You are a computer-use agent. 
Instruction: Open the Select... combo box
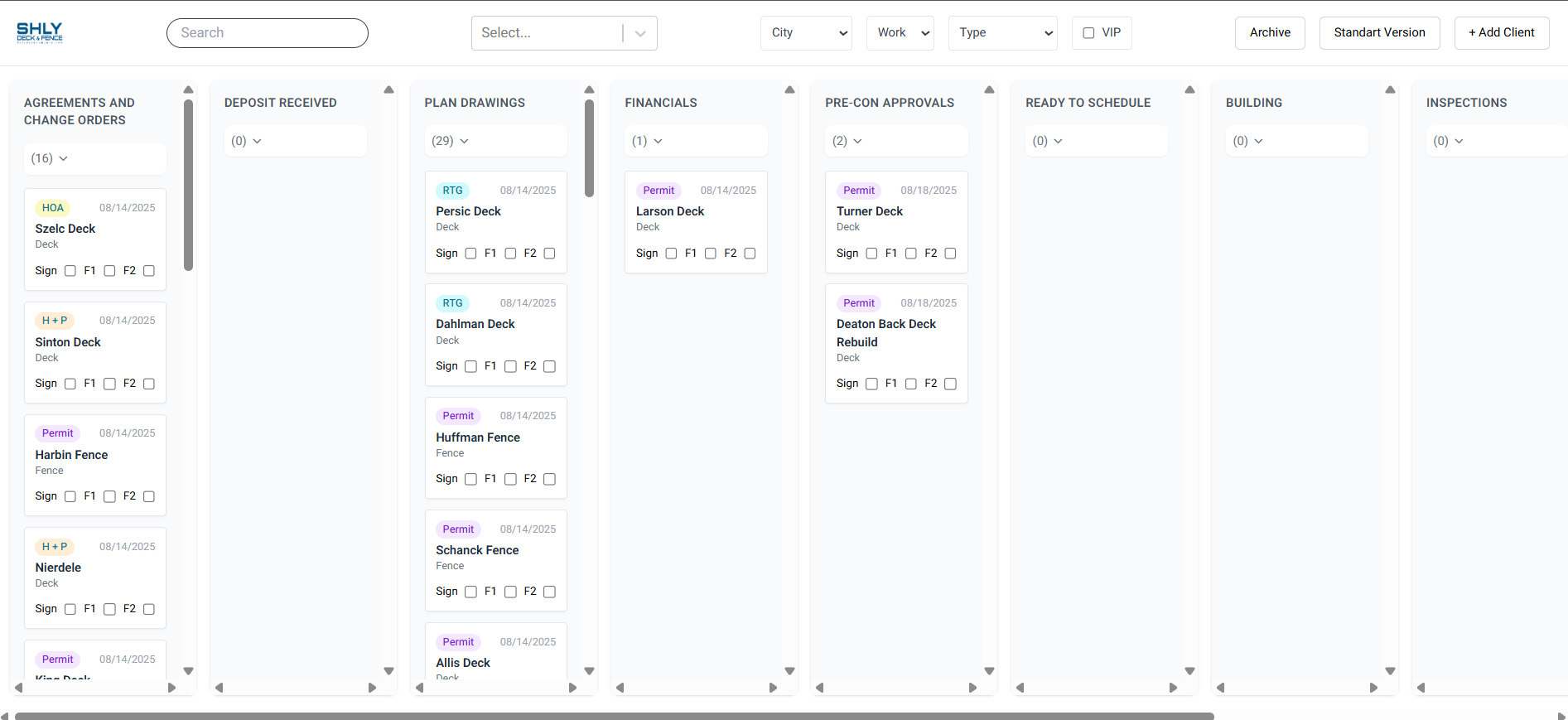(564, 33)
